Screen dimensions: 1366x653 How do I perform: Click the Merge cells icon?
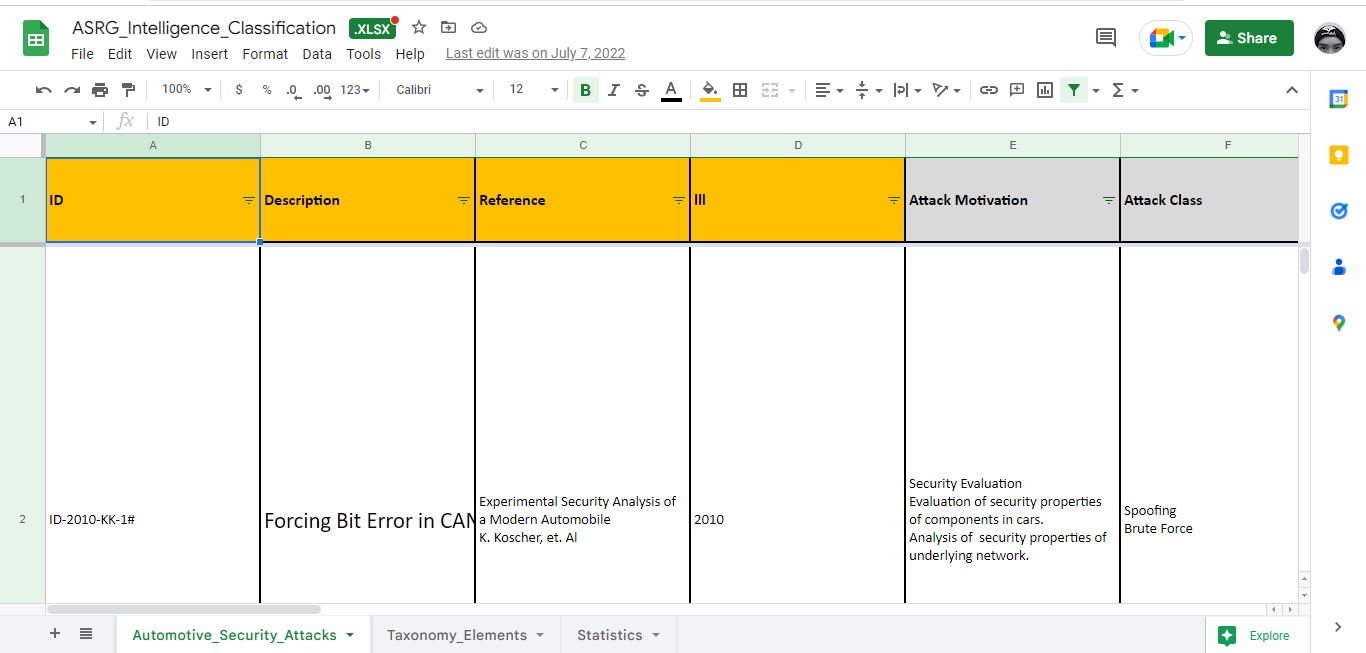click(769, 90)
